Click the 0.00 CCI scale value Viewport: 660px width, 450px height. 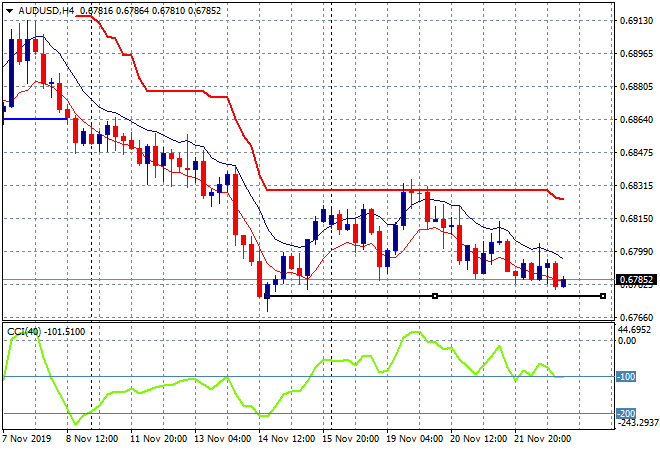pos(627,341)
